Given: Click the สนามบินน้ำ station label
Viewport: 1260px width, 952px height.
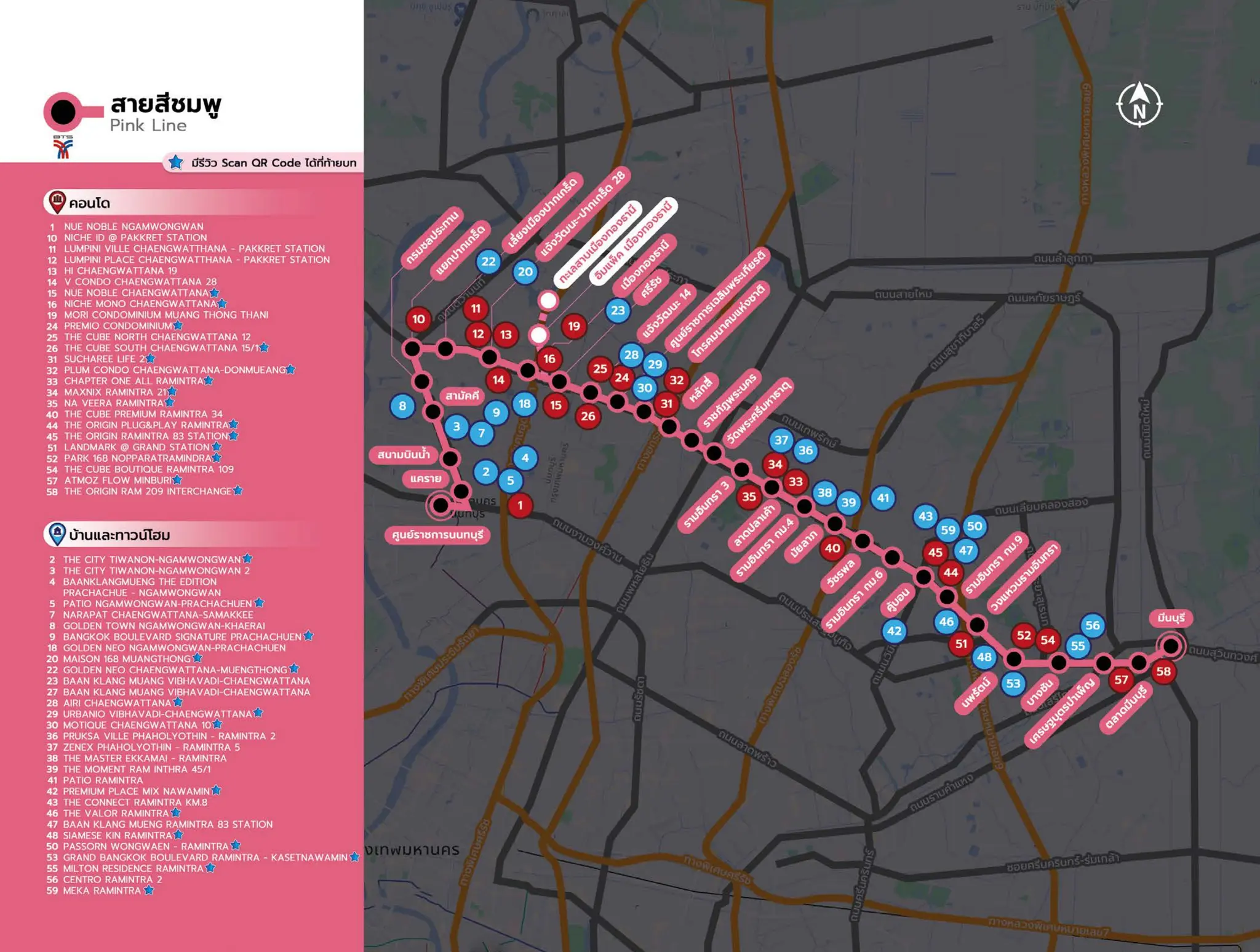Looking at the screenshot, I should pos(404,455).
